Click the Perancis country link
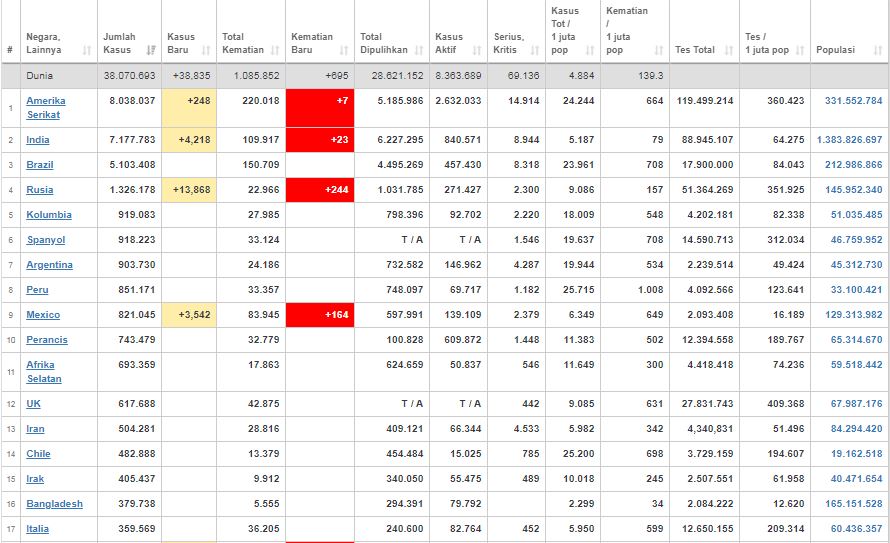 (47, 339)
